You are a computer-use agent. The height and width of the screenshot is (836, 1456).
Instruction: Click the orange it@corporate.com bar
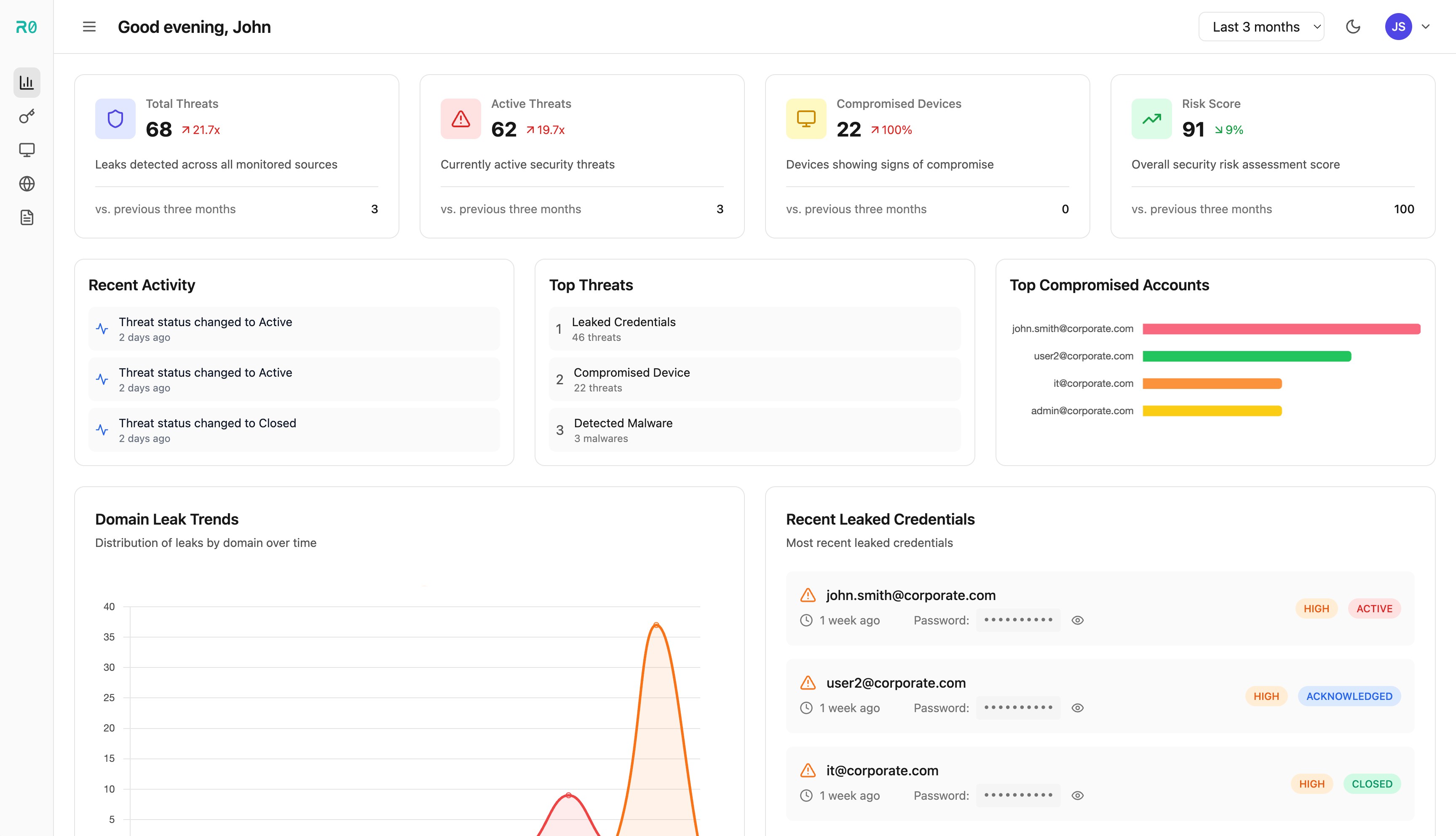[x=1212, y=383]
